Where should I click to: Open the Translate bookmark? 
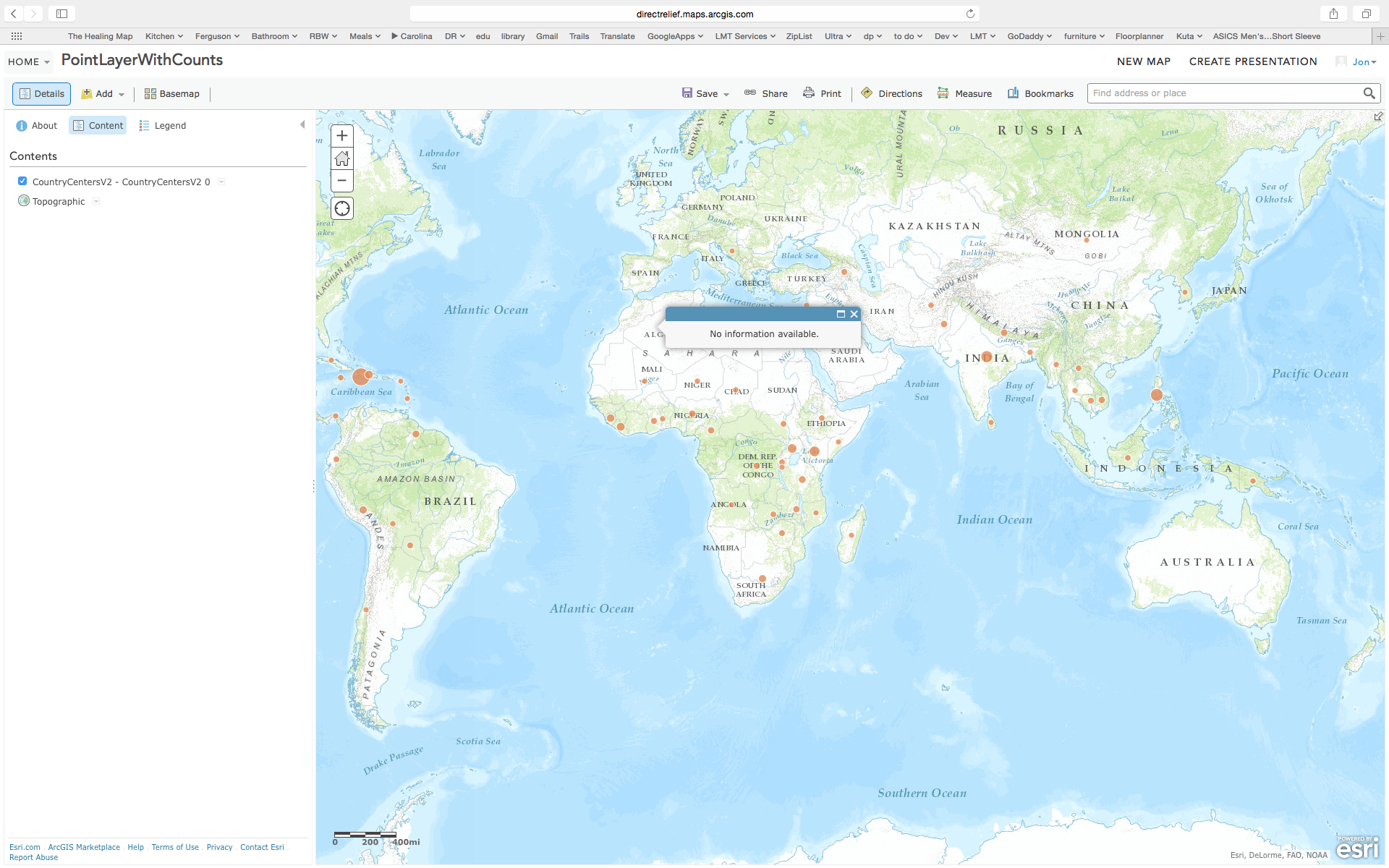point(617,36)
